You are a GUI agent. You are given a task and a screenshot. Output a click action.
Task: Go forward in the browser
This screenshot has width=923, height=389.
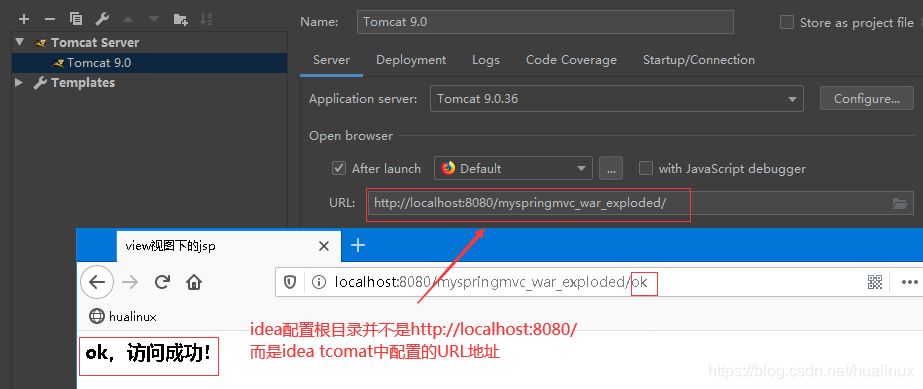130,282
